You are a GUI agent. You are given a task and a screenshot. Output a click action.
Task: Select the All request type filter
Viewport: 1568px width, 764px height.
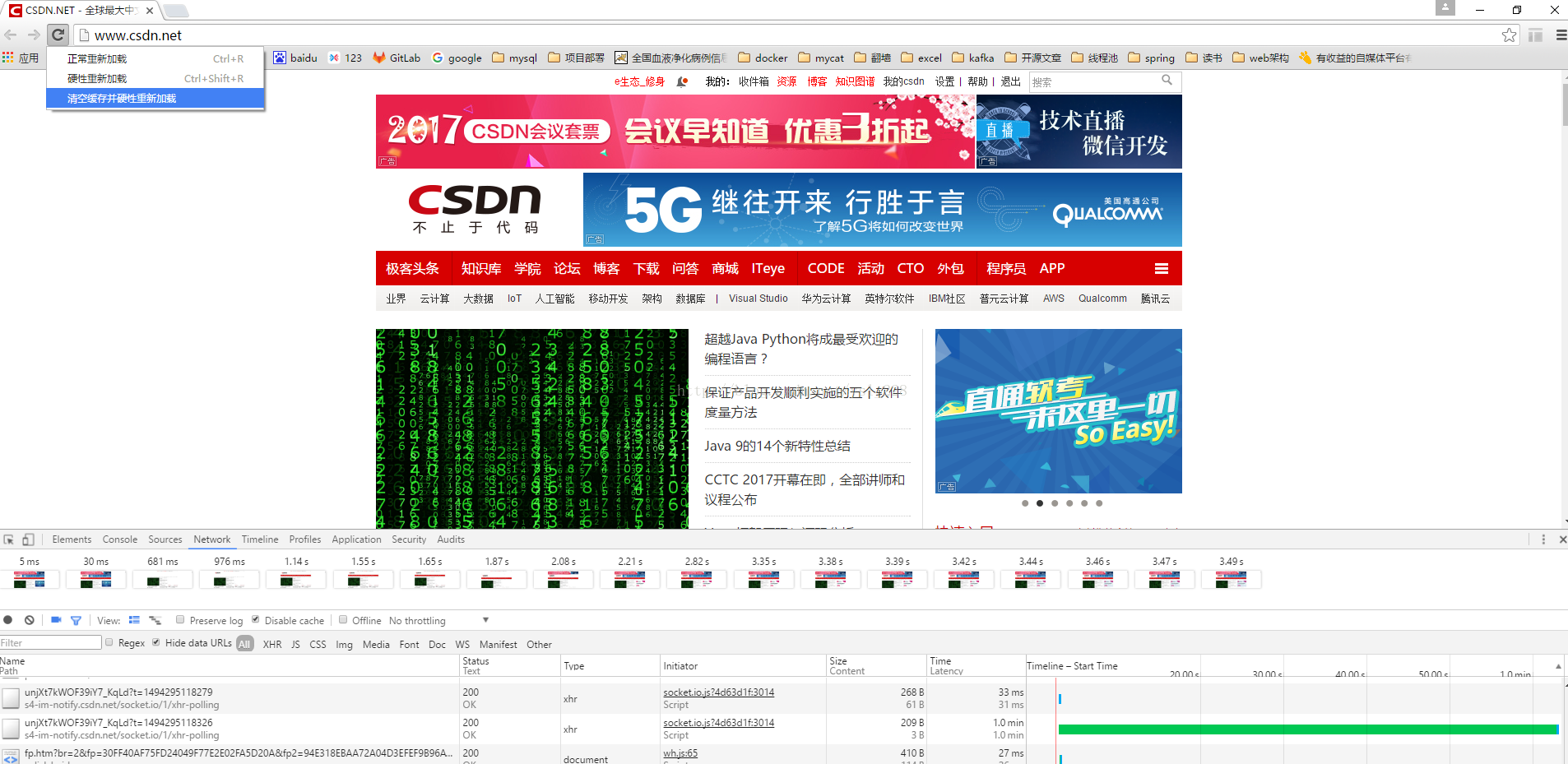click(245, 644)
